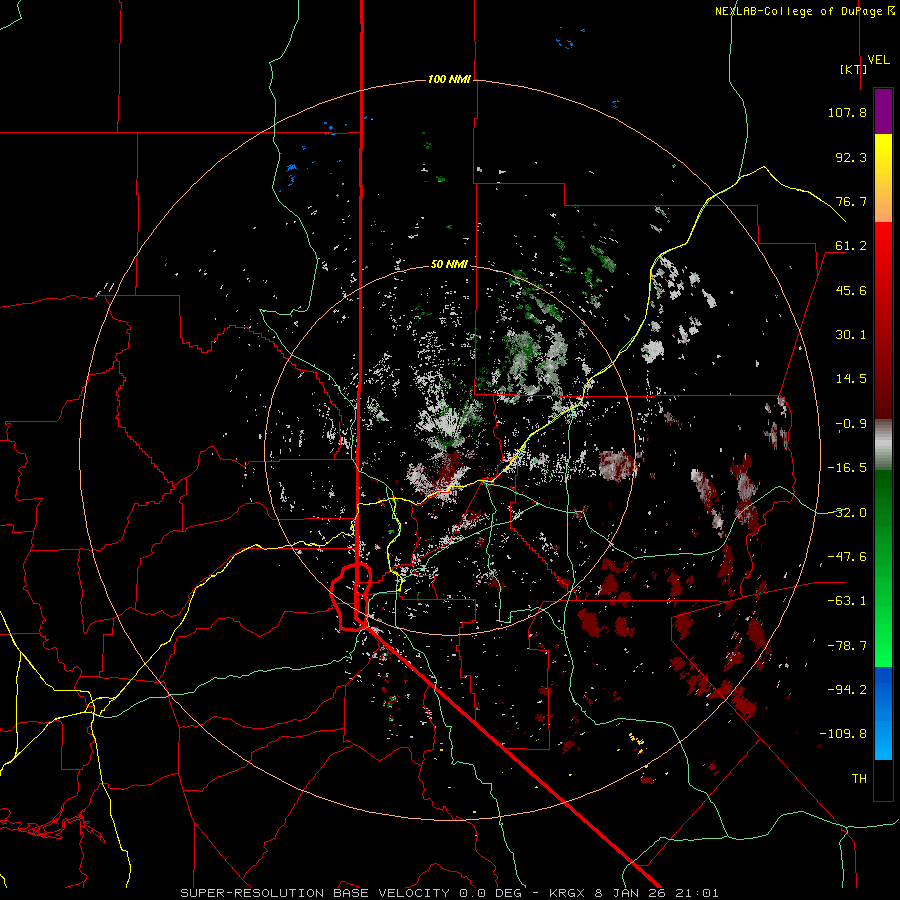Click the 50 NMI range ring label
The height and width of the screenshot is (900, 900).
449,264
